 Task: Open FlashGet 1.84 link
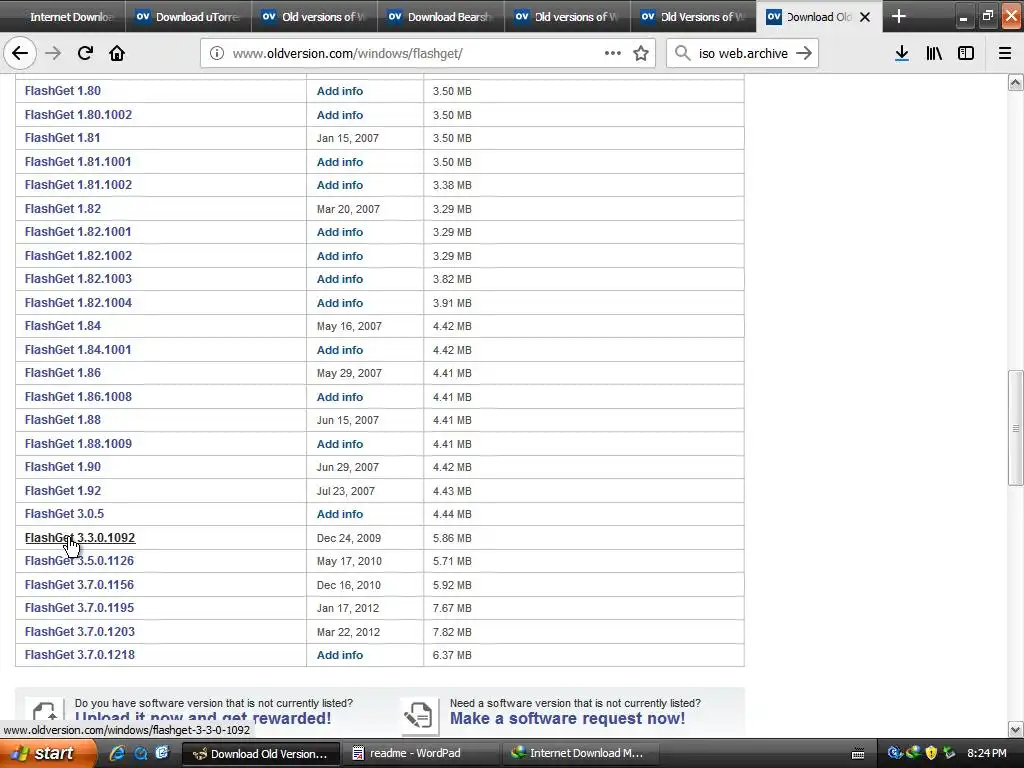point(63,325)
